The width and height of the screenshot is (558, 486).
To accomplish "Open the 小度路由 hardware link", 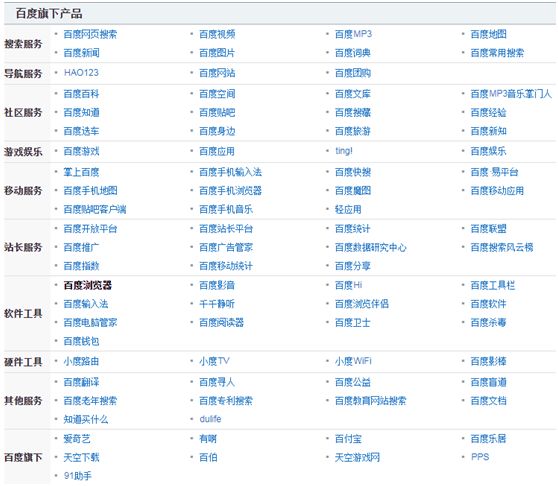I will click(x=81, y=361).
